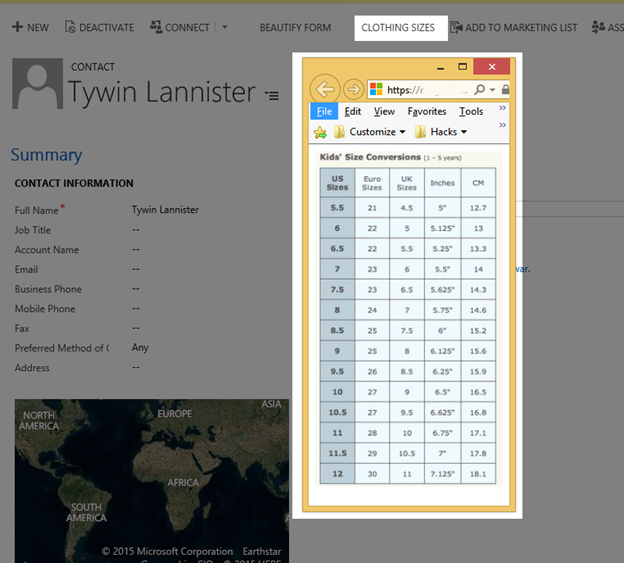The image size is (624, 563).
Task: Expand the Hacks favorites folder
Action: (441, 132)
